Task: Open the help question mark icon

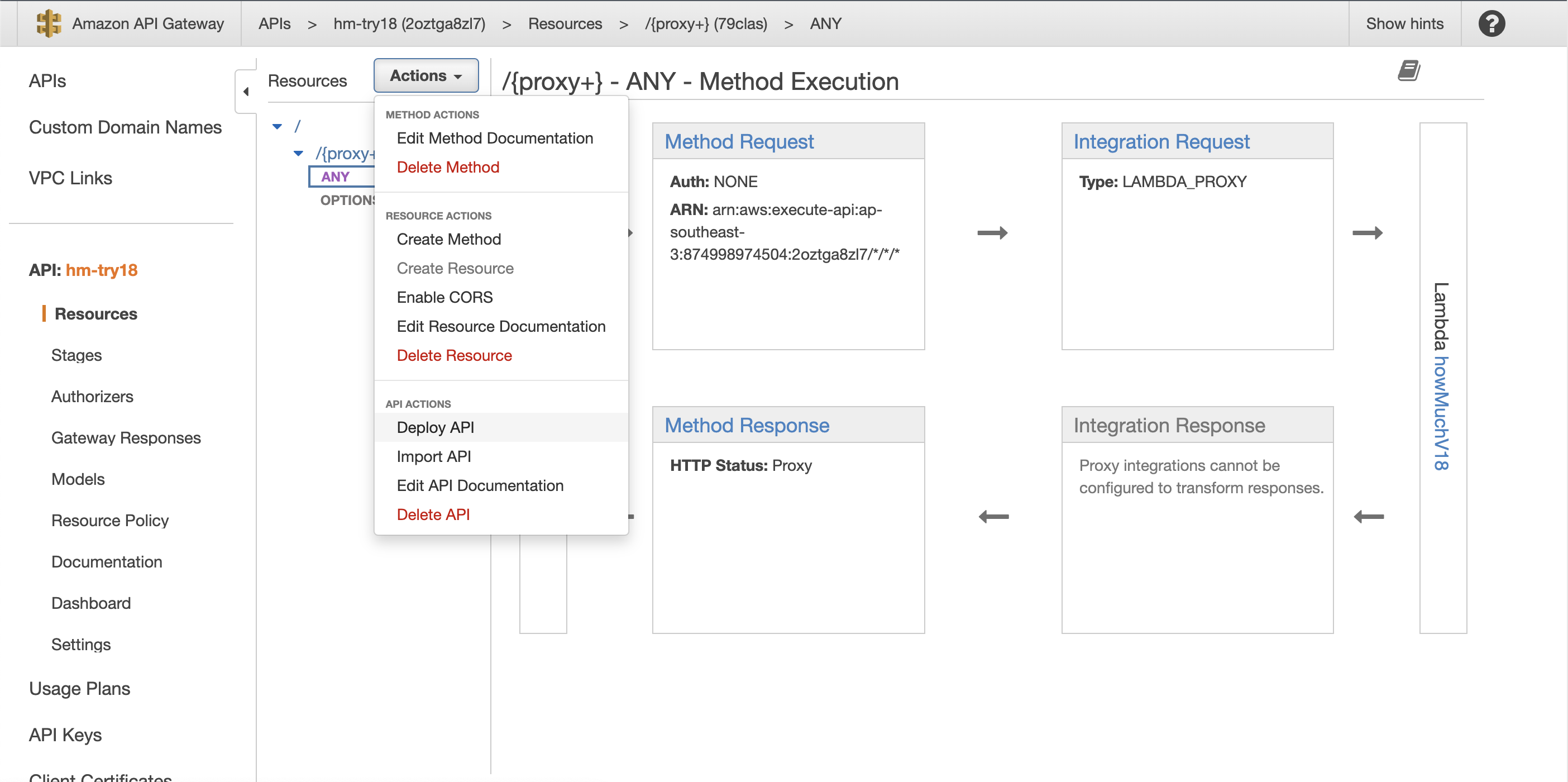Action: [1491, 23]
